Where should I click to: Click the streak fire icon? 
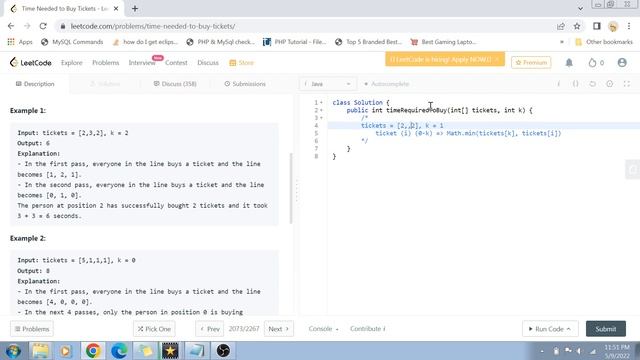tap(592, 62)
